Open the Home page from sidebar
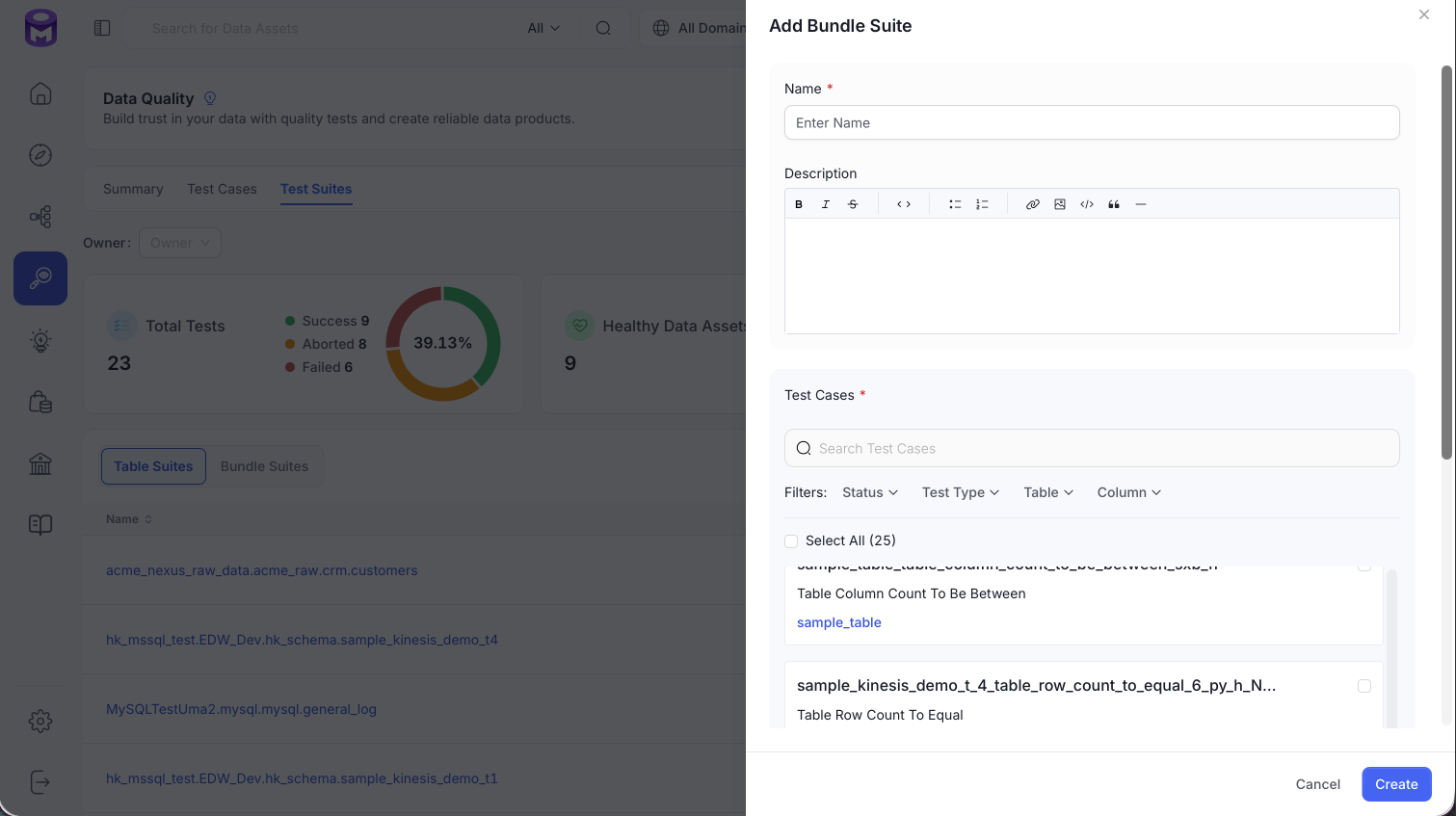The image size is (1456, 816). pos(40,93)
